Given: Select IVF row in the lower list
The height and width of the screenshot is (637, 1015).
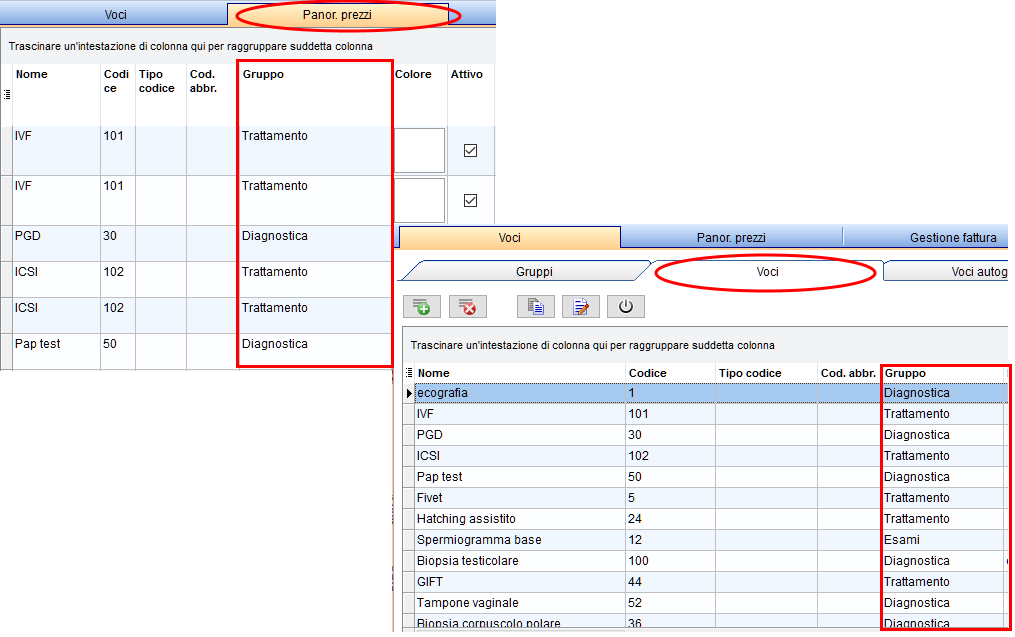Looking at the screenshot, I should coord(520,414).
